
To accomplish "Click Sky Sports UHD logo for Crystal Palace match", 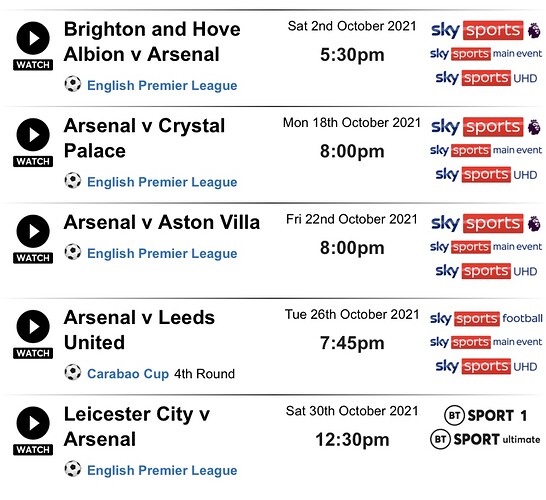I will [486, 174].
